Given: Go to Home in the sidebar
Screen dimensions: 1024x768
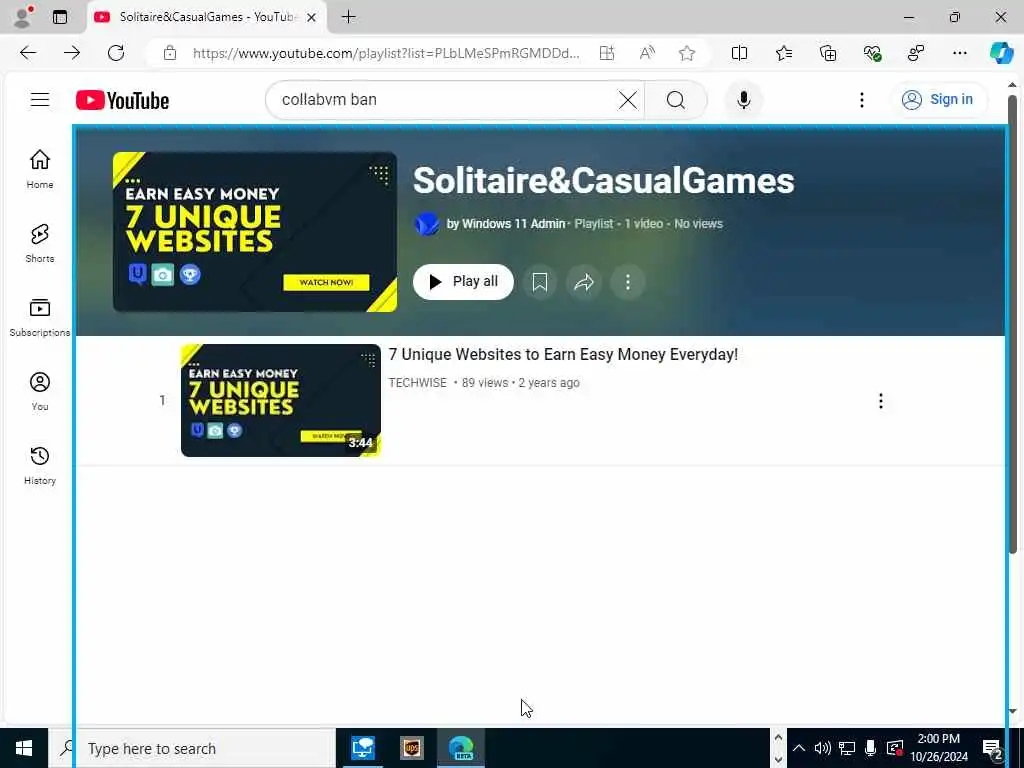Looking at the screenshot, I should tap(40, 168).
